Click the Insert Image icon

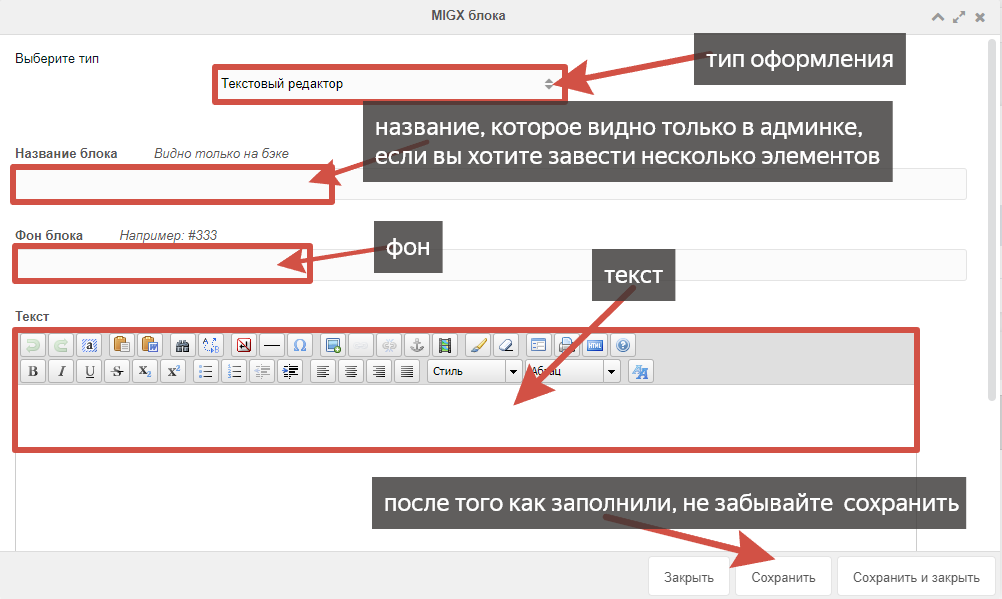point(332,345)
